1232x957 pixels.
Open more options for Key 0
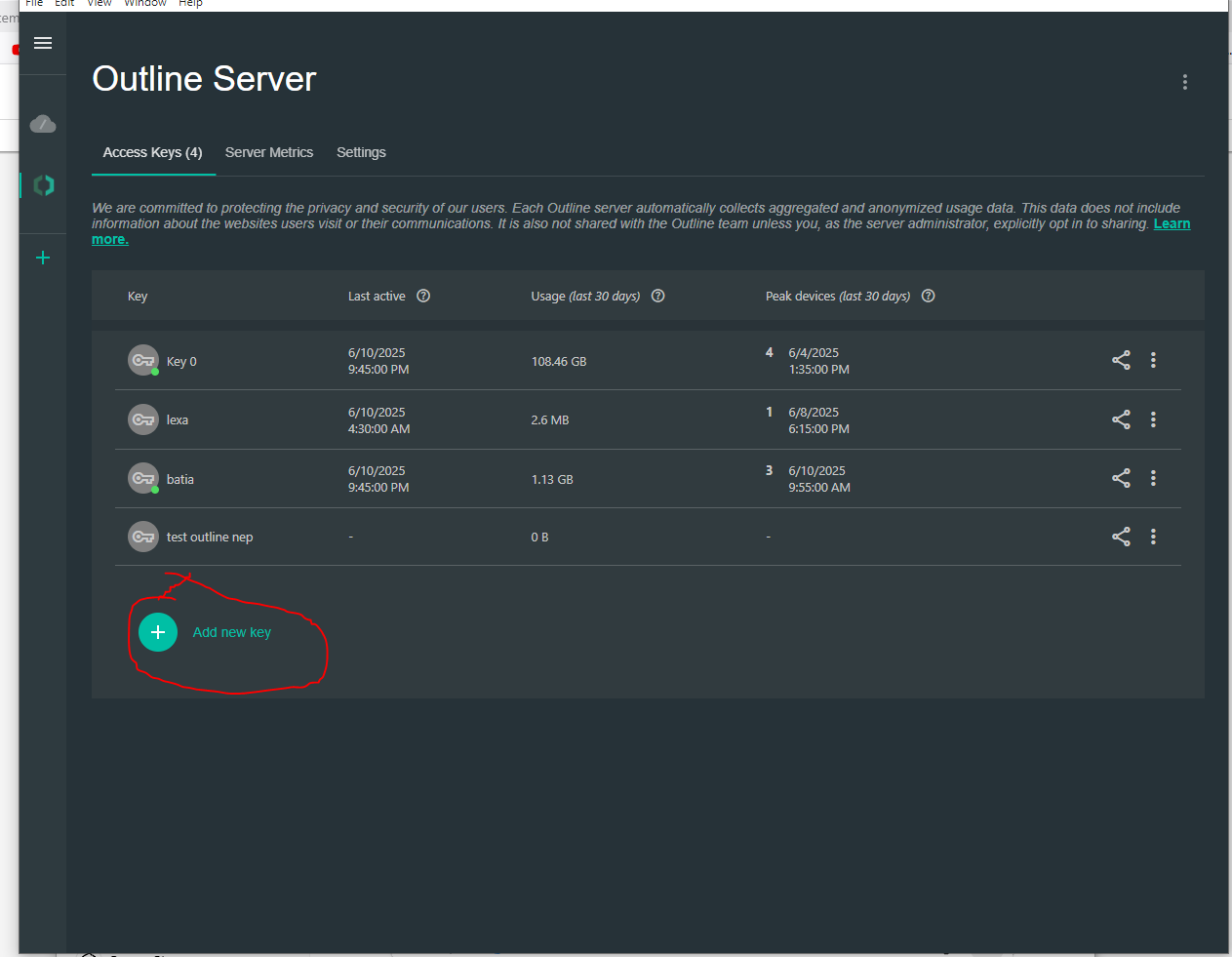[1153, 360]
